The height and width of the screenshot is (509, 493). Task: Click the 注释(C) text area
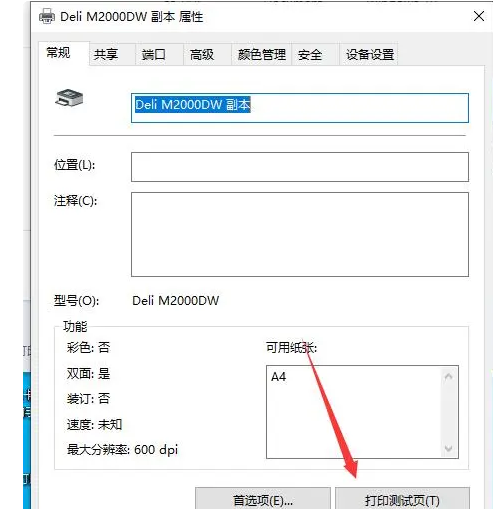click(300, 234)
